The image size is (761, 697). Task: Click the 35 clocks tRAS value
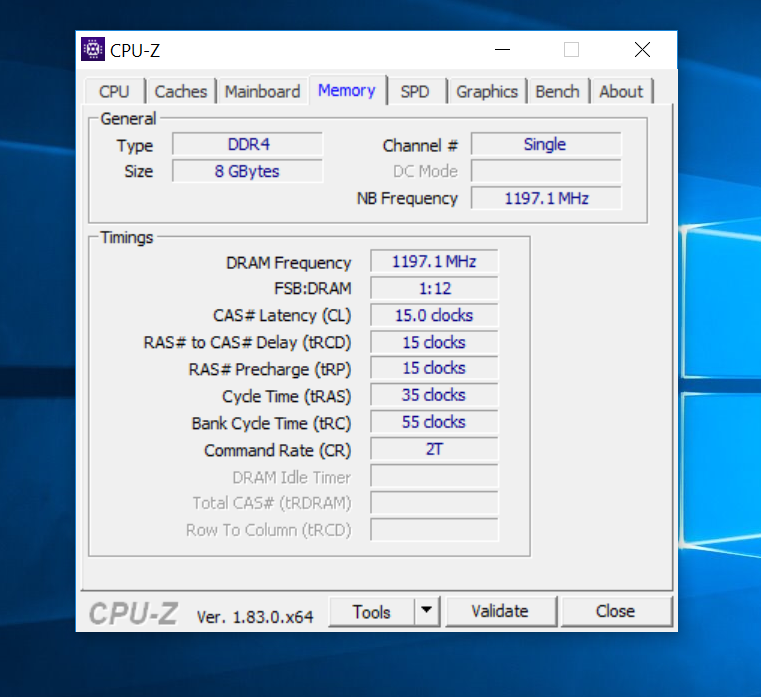coord(434,395)
